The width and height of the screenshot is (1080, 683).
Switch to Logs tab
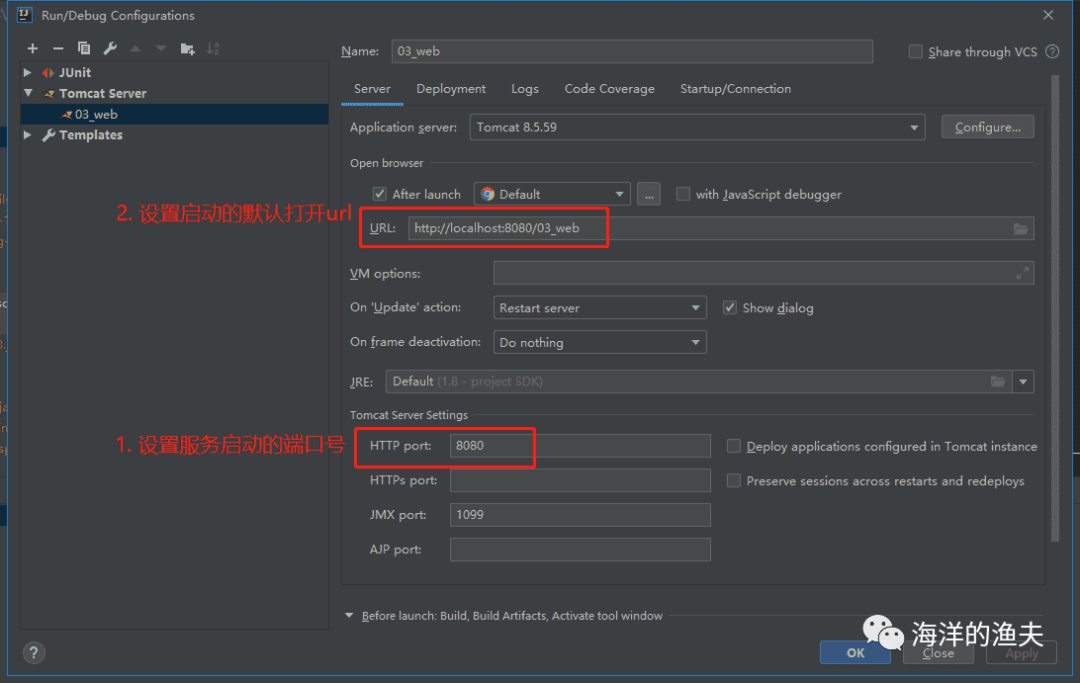(x=525, y=89)
